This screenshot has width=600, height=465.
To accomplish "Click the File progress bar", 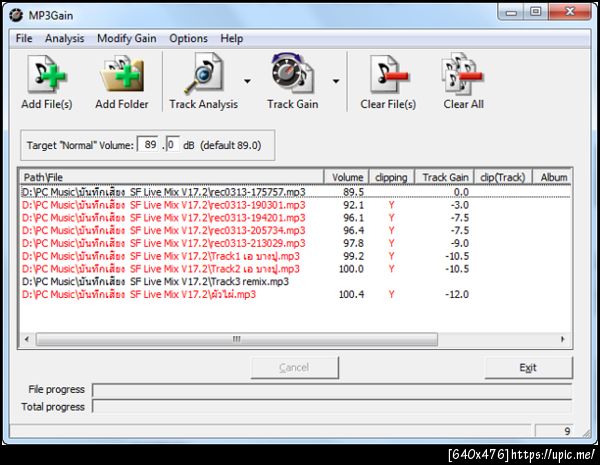I will [x=332, y=390].
